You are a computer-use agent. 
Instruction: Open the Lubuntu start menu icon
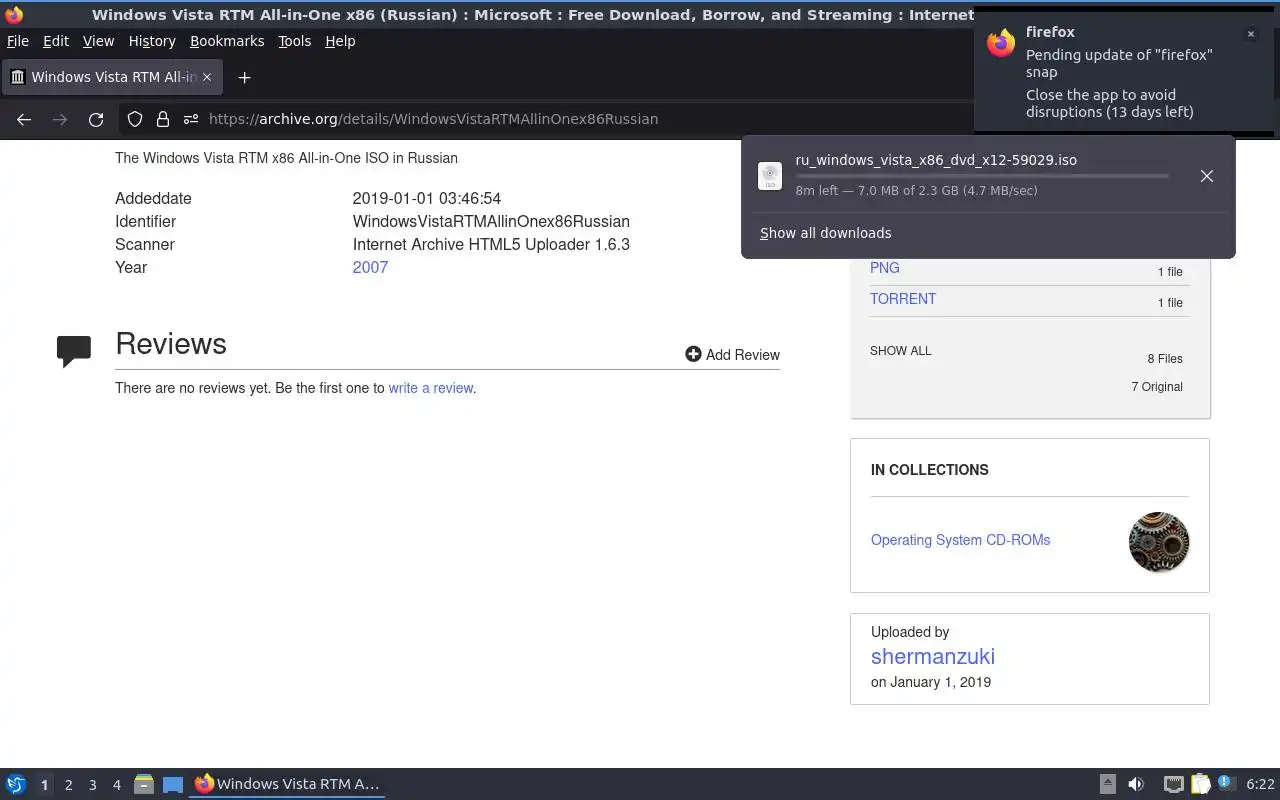[16, 784]
